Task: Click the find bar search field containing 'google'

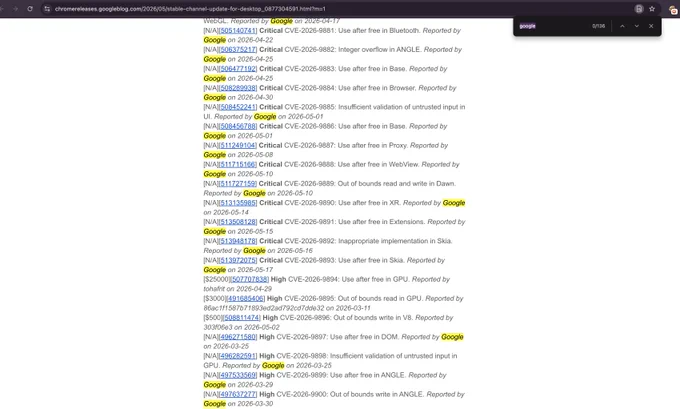Action: click(553, 26)
